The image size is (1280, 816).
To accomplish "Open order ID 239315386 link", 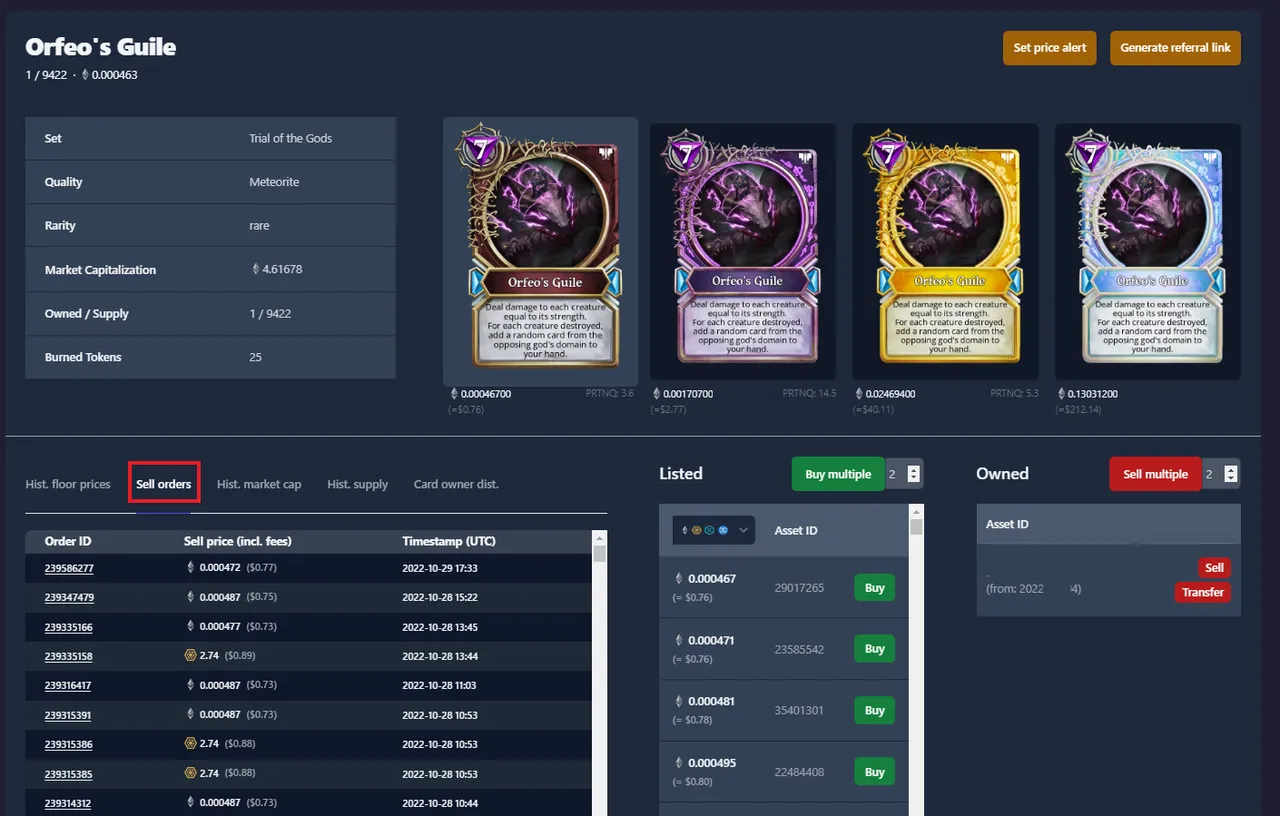I will (69, 744).
